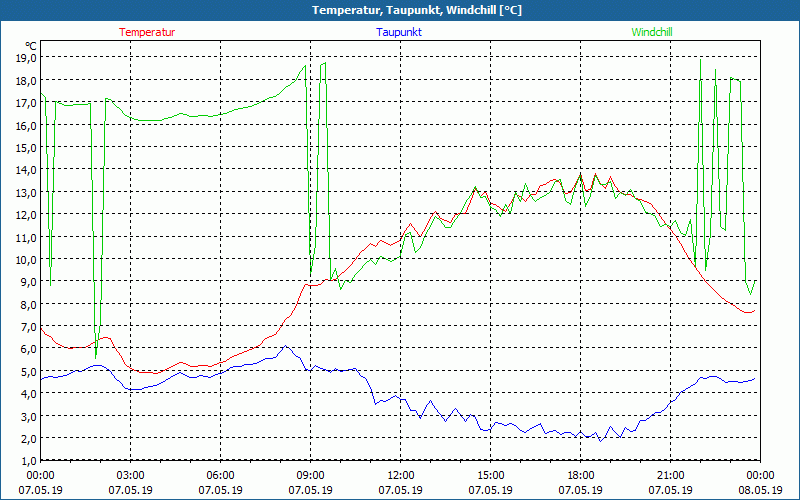The image size is (800, 500).
Task: Click the red Temperatur legend label
Action: [x=147, y=32]
